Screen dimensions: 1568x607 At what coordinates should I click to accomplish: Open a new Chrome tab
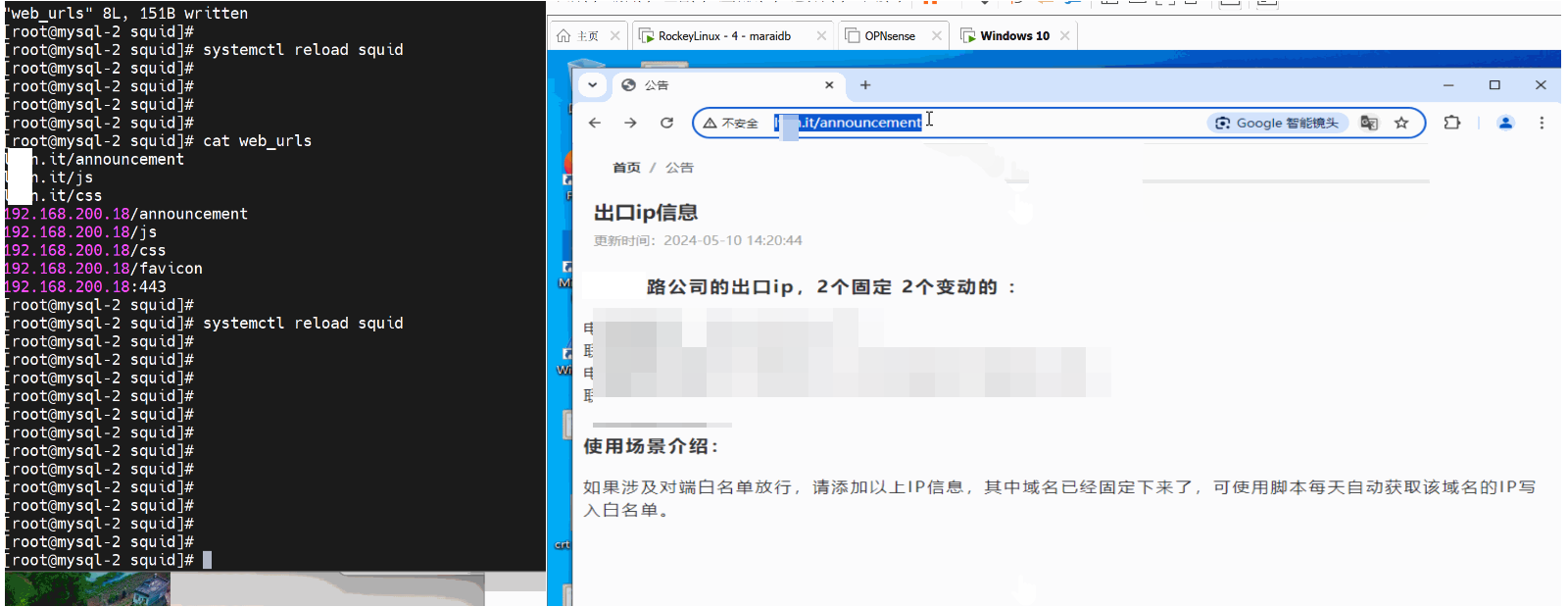pos(865,85)
